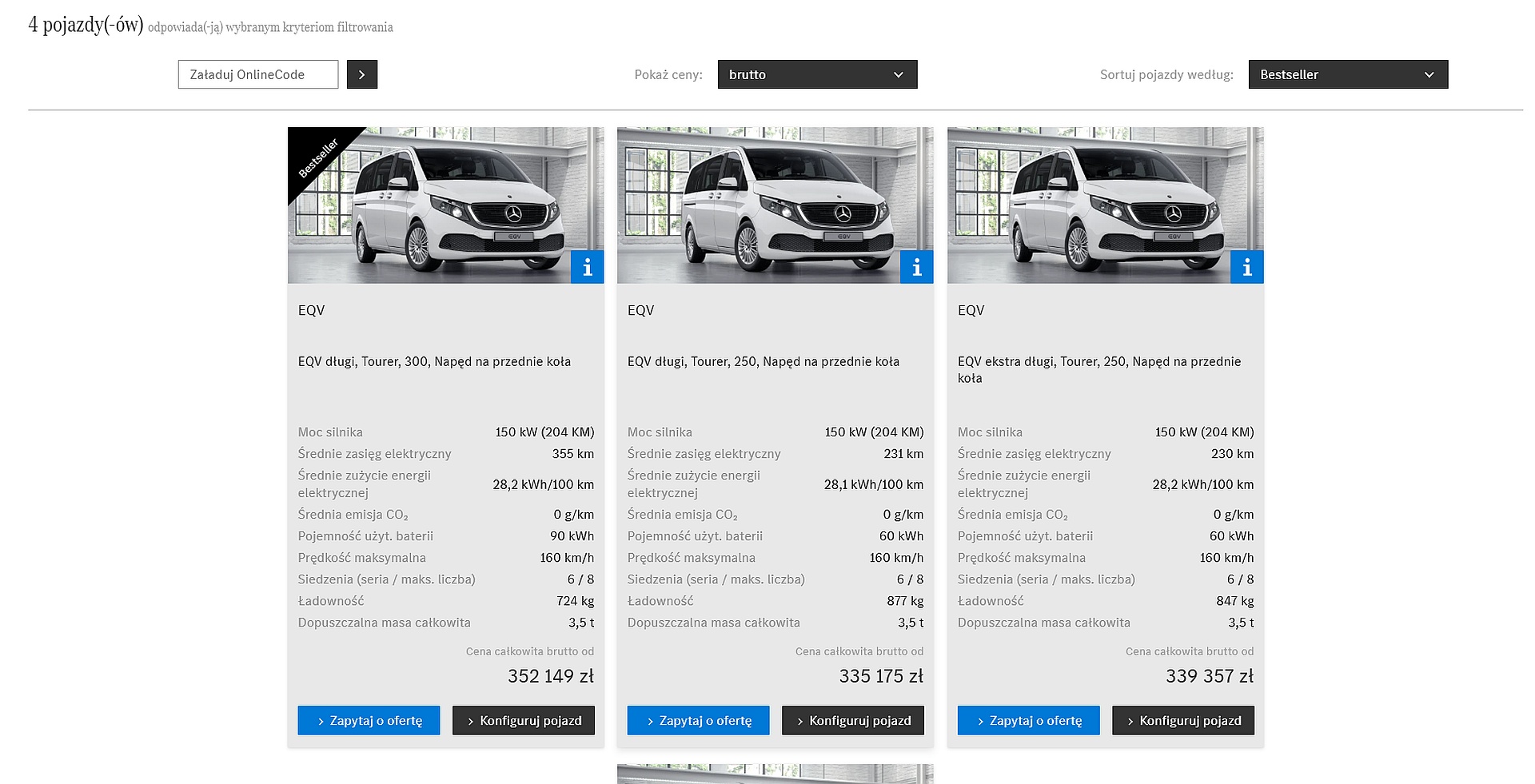Click payload value '724 kg'
This screenshot has width=1535, height=784.
[x=576, y=600]
